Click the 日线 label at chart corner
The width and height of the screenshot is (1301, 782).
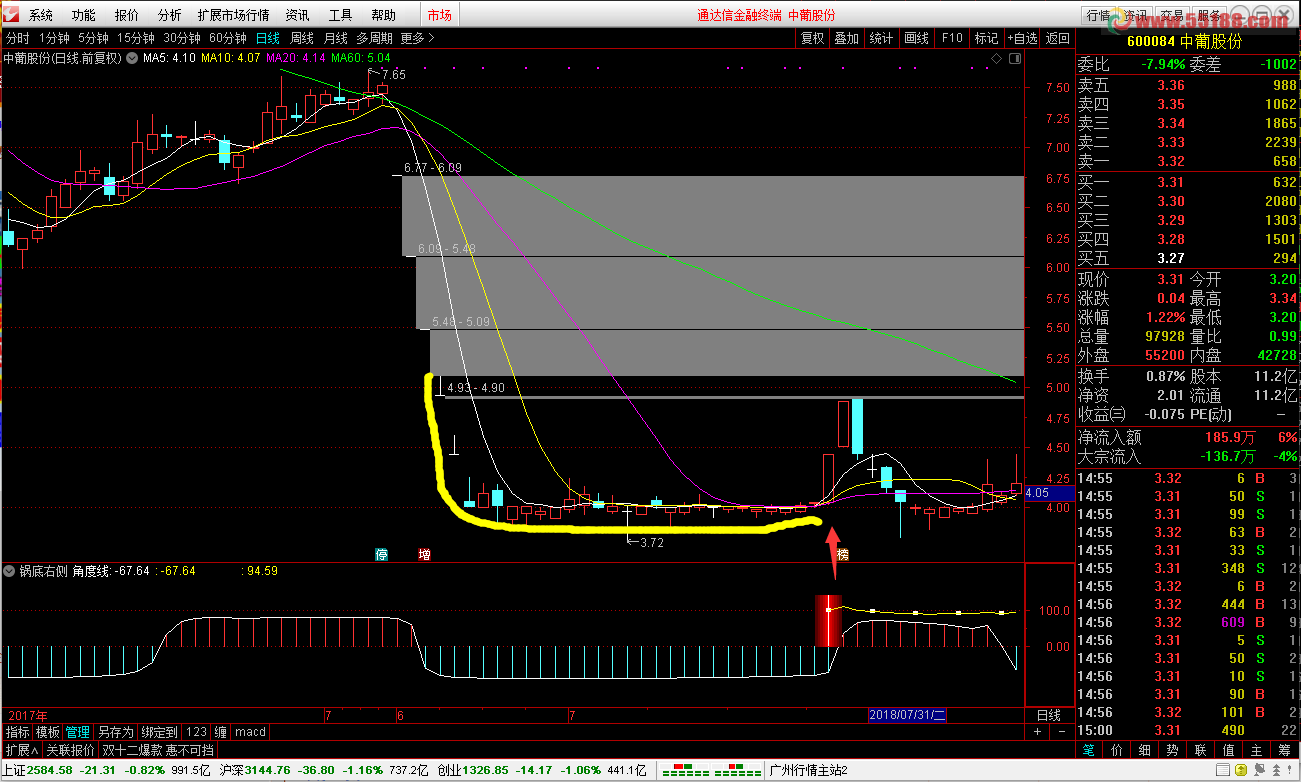pyautogui.click(x=1049, y=715)
